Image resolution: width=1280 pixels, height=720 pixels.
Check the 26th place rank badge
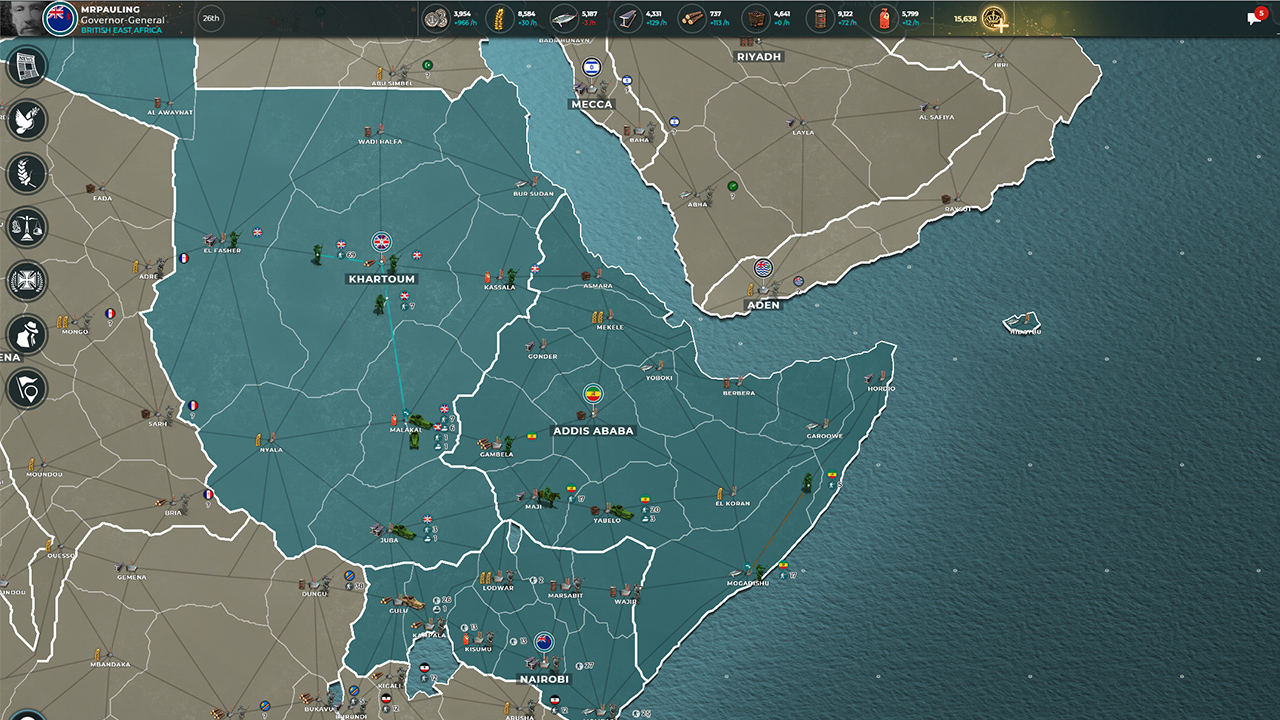pyautogui.click(x=210, y=18)
